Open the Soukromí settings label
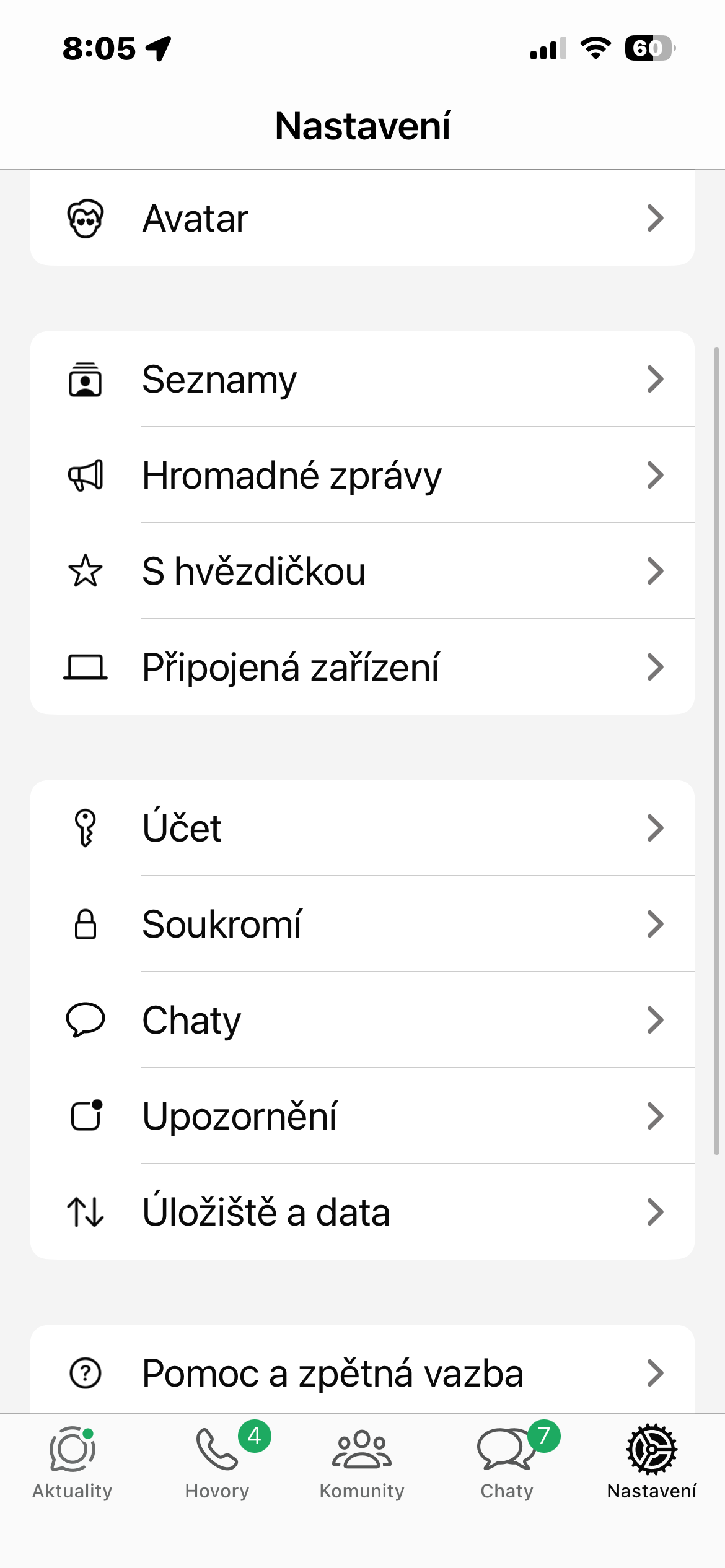 (222, 925)
